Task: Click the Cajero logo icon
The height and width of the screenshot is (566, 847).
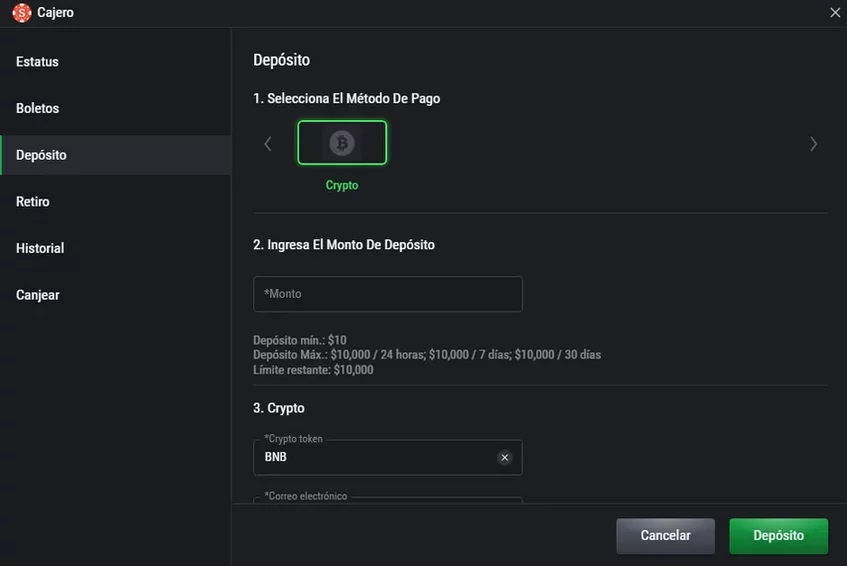Action: [21, 13]
